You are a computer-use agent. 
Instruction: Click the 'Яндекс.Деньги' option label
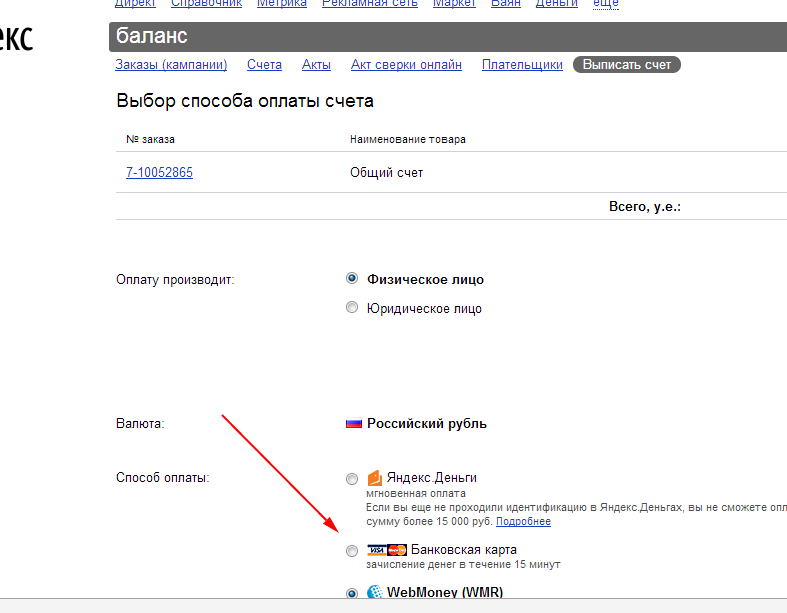coord(432,477)
